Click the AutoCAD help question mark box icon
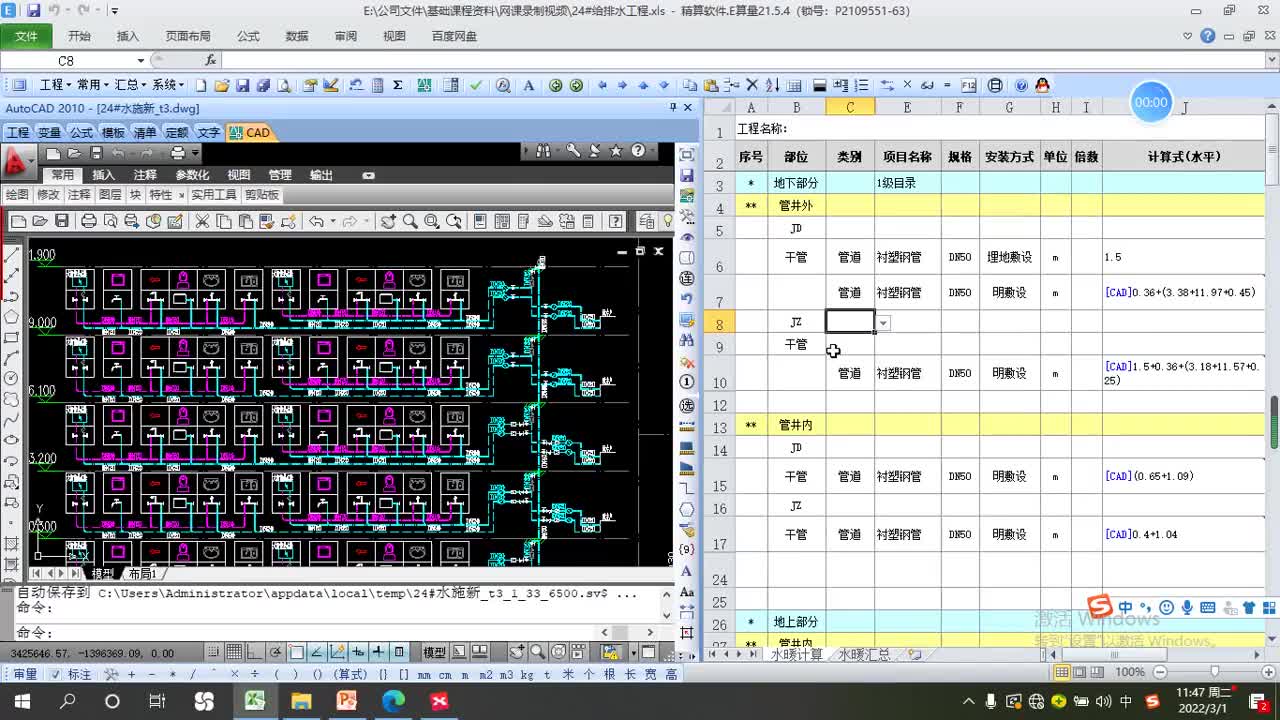1280x720 pixels. (x=616, y=221)
